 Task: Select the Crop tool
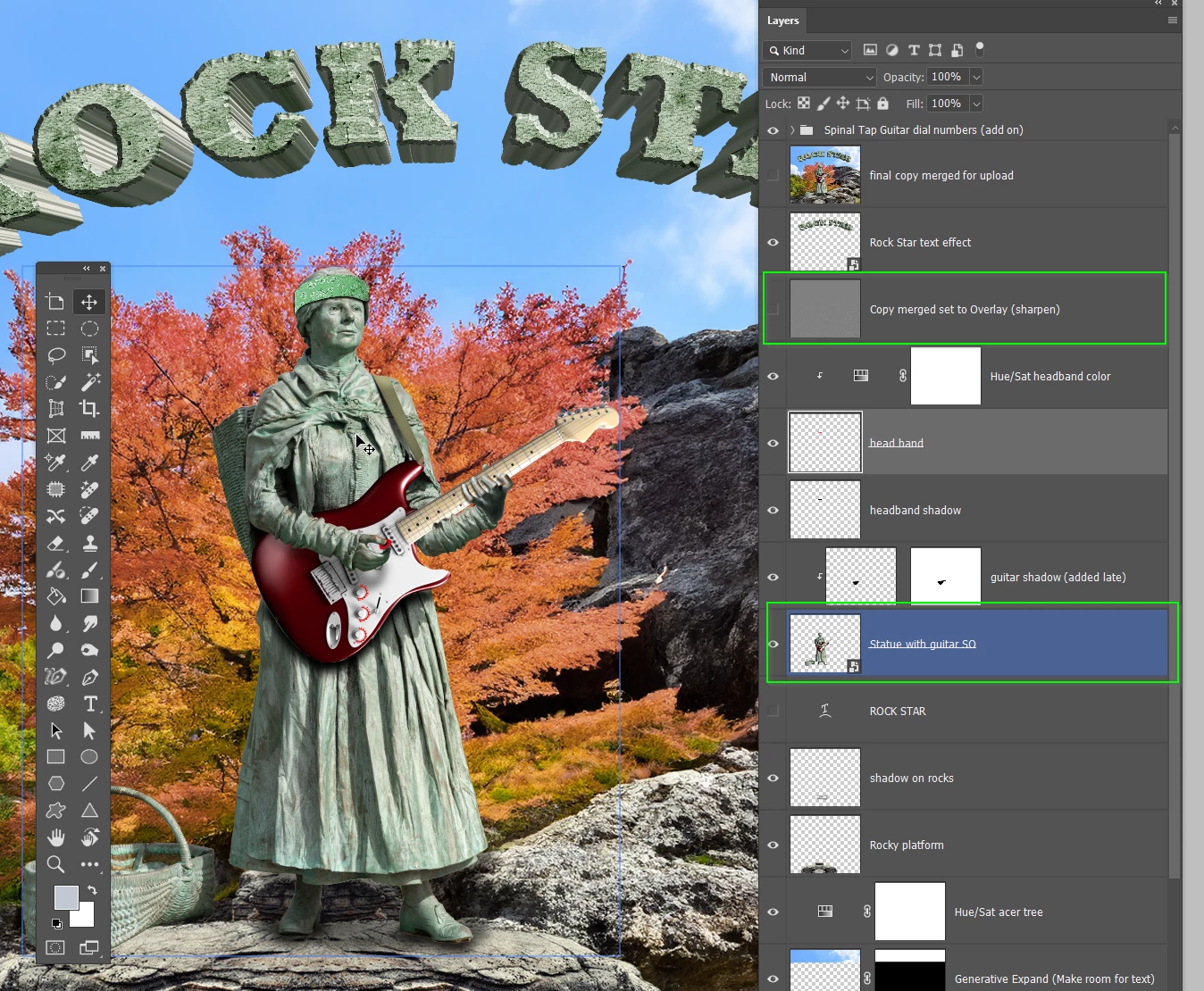pos(89,409)
